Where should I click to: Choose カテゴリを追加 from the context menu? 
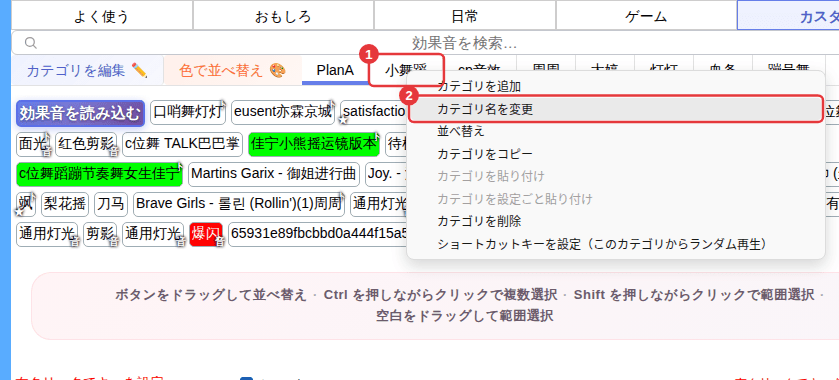(615, 86)
